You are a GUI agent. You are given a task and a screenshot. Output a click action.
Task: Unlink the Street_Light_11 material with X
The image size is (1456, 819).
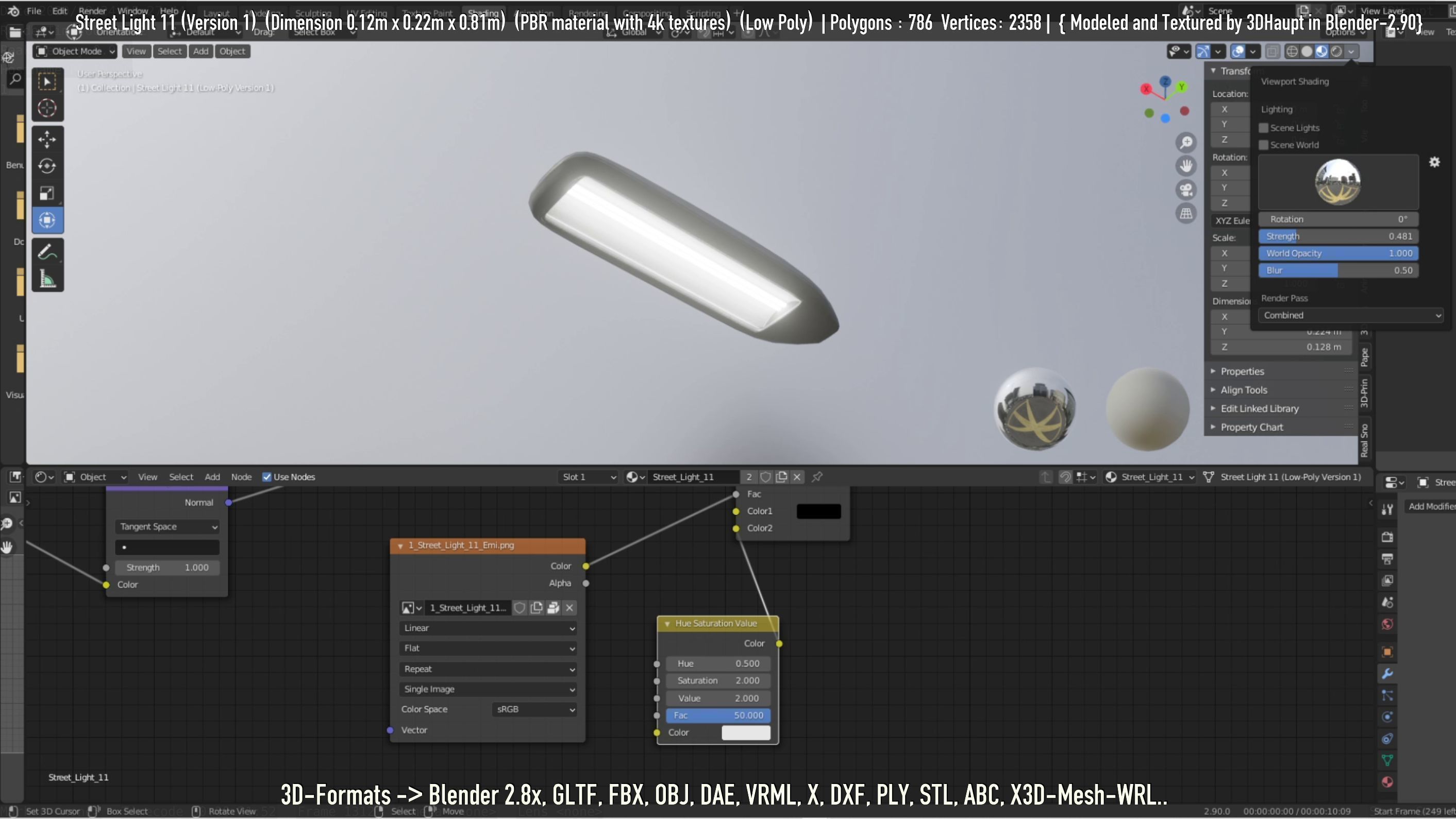797,477
